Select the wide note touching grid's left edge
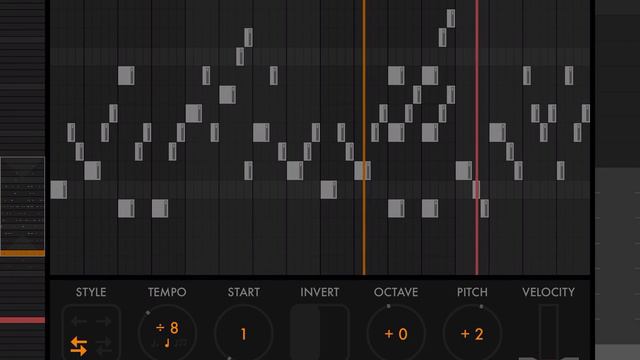 pyautogui.click(x=59, y=190)
